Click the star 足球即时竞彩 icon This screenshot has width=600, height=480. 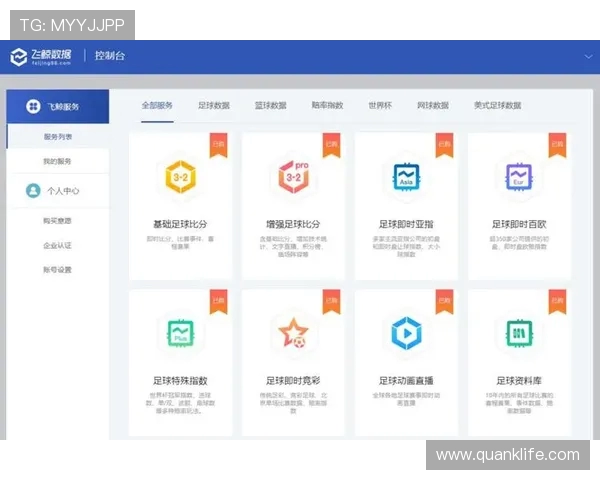click(293, 333)
